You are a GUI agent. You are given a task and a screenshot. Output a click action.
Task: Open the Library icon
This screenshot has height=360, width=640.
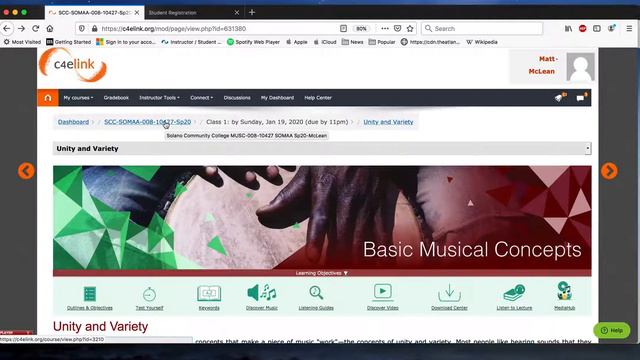coord(568,29)
